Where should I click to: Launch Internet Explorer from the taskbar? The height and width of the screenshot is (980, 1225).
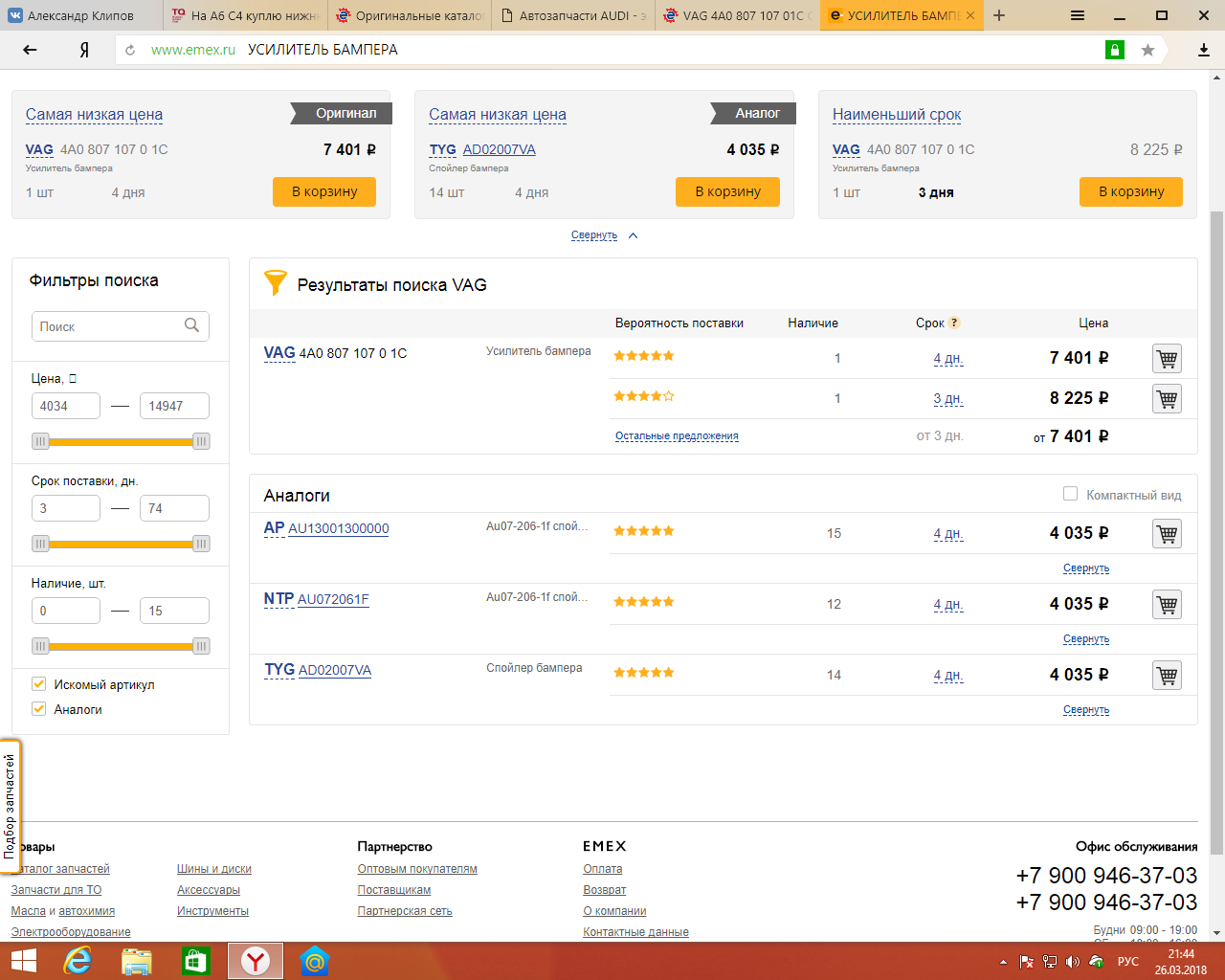(77, 960)
